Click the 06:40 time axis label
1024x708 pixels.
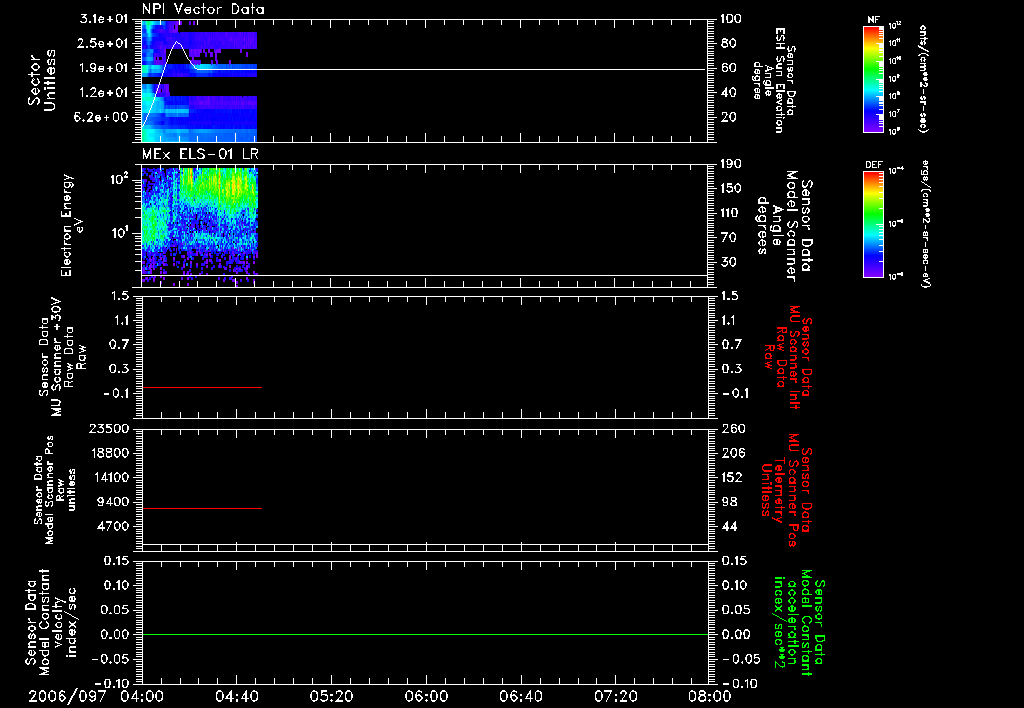pos(520,696)
